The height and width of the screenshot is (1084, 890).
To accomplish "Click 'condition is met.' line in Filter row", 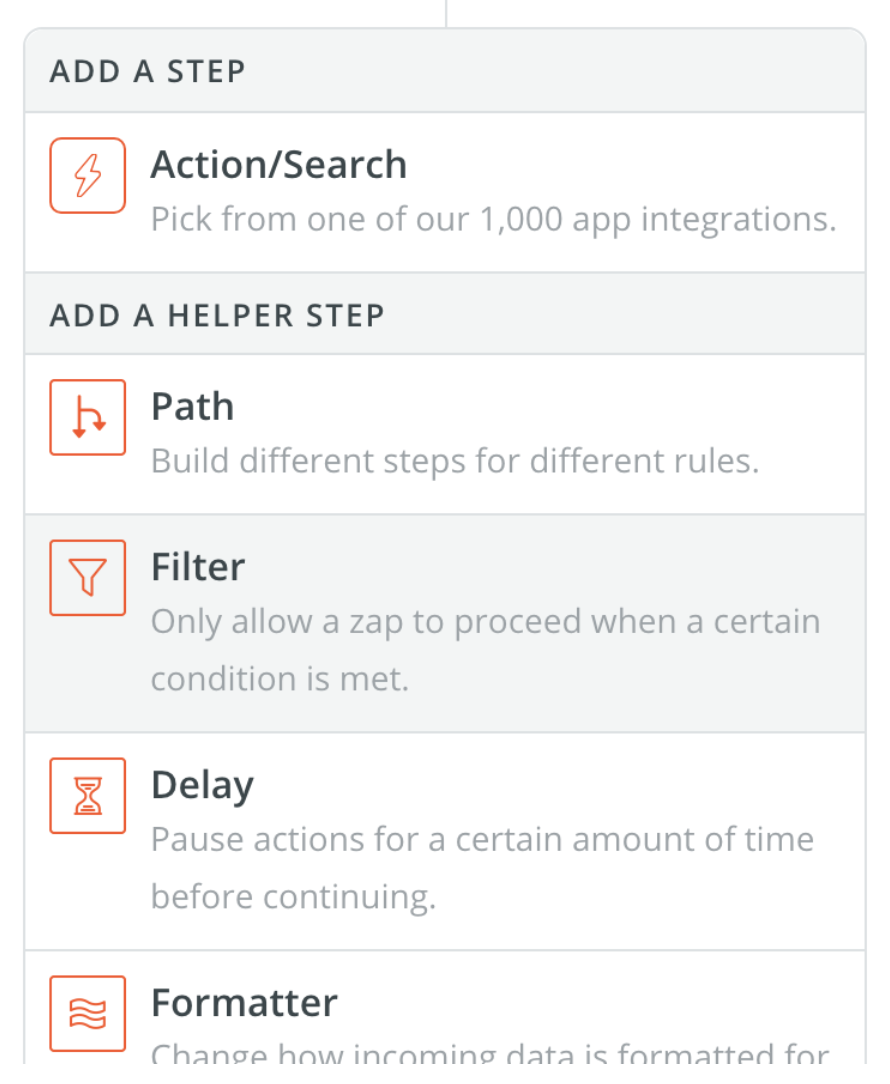I will coord(280,679).
